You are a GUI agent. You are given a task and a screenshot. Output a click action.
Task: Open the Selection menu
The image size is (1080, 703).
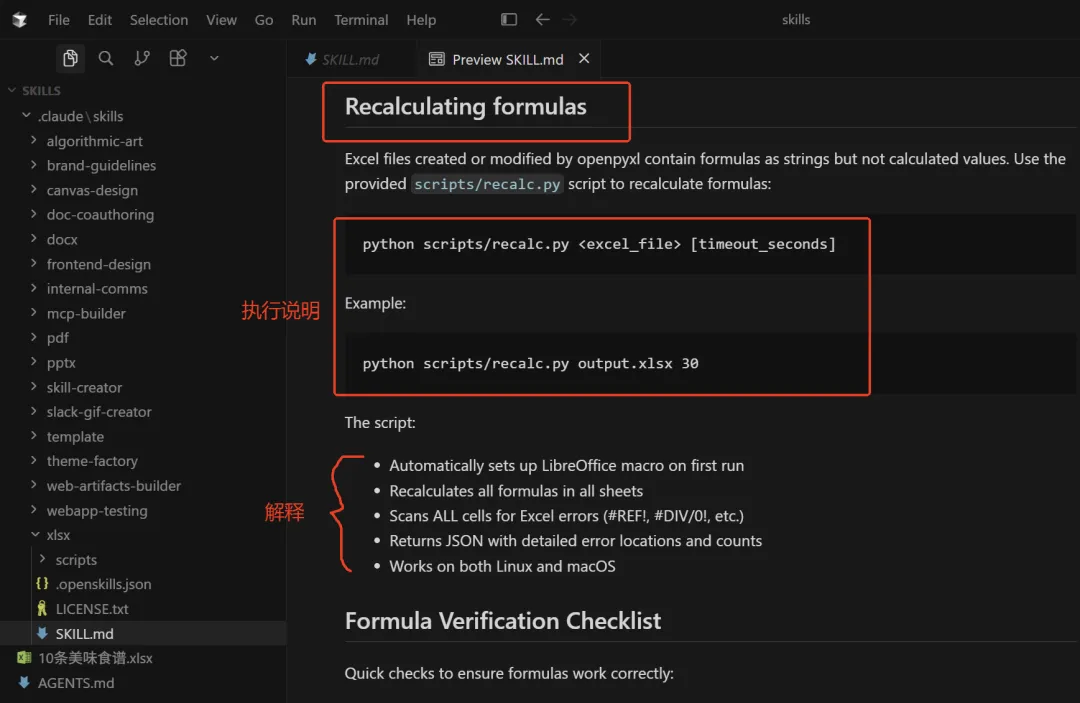pos(159,20)
